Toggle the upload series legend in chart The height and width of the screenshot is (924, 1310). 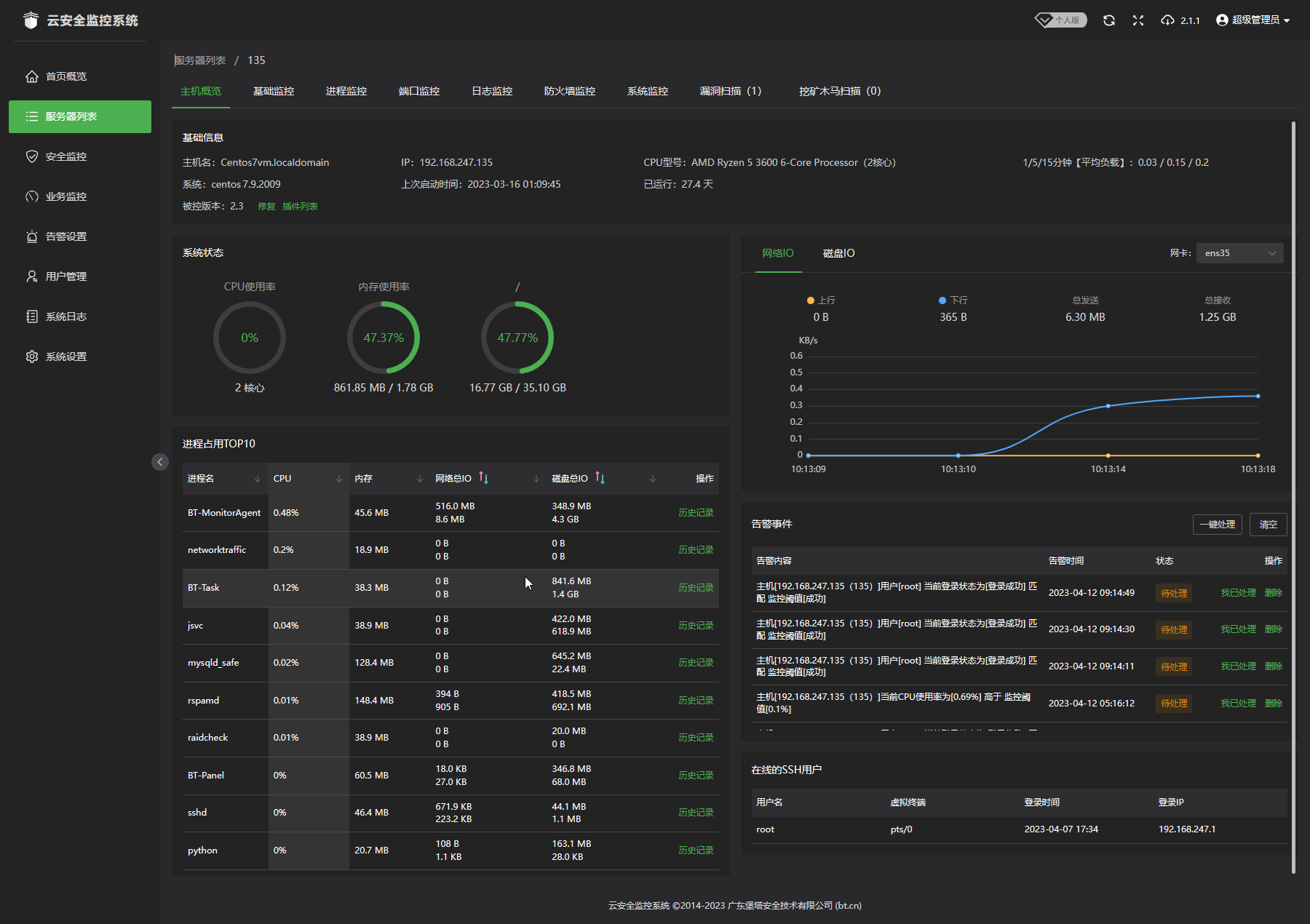click(x=820, y=300)
